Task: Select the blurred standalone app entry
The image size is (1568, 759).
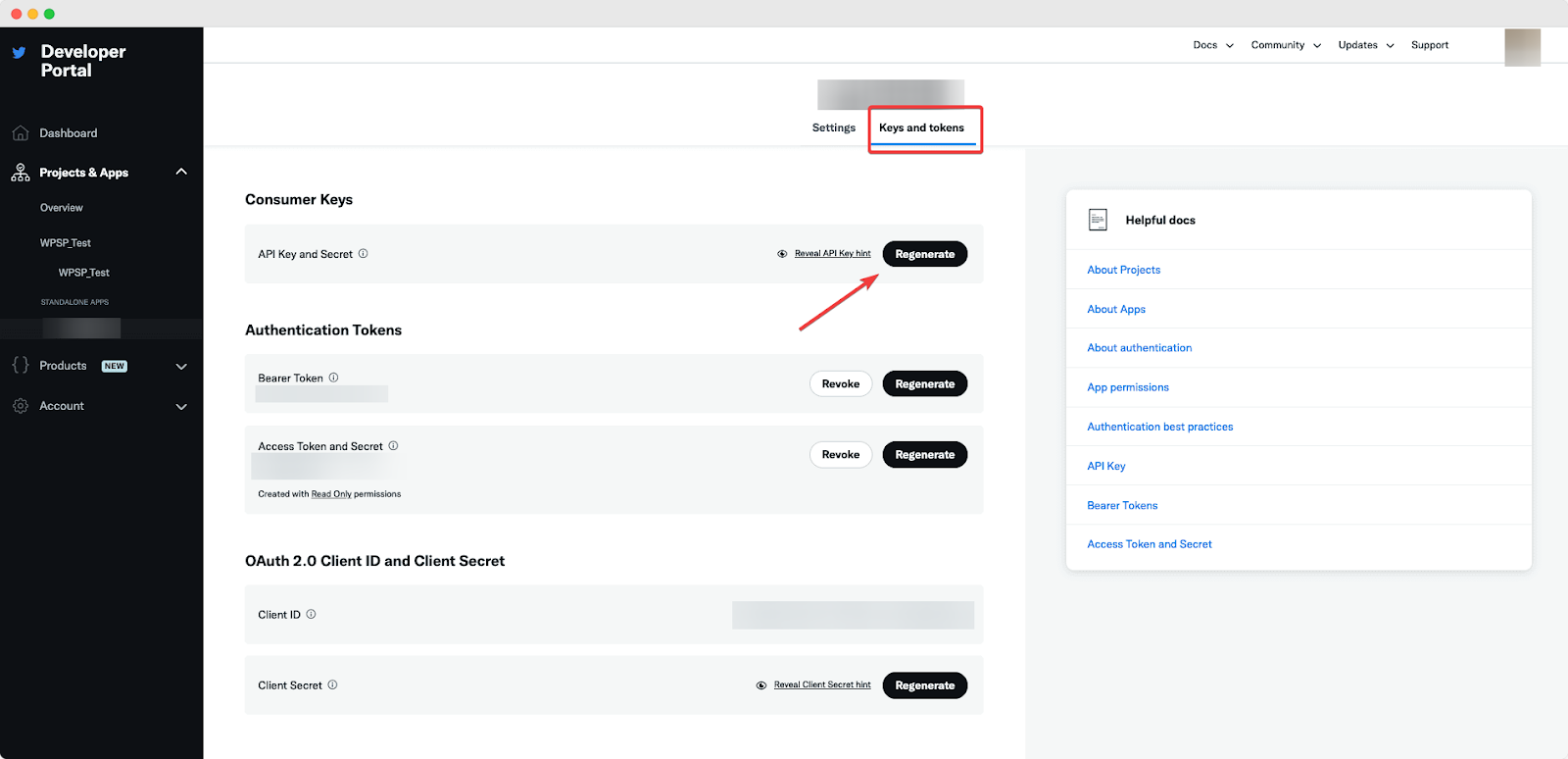Action: [x=81, y=329]
